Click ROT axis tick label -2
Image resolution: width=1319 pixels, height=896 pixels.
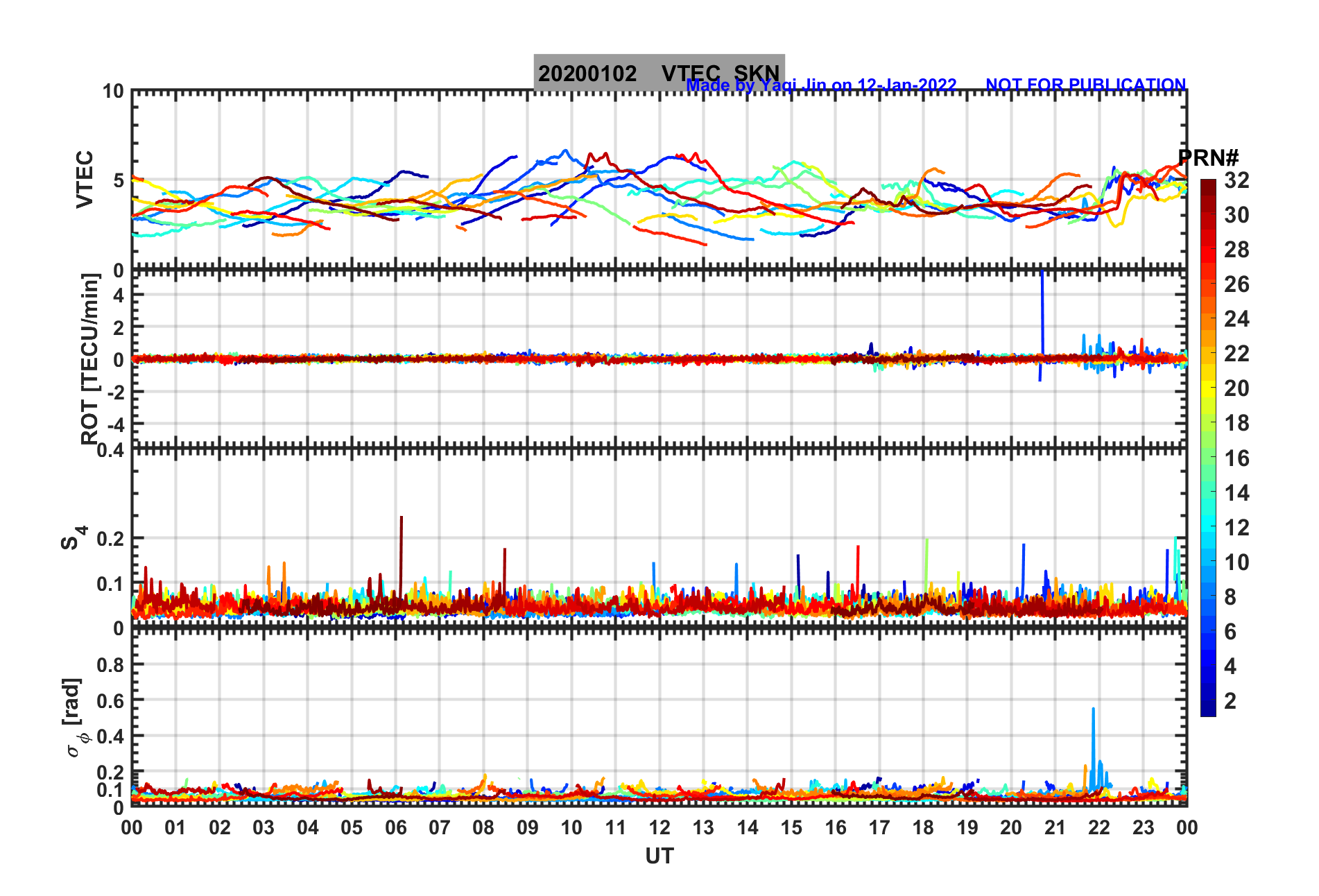tap(114, 392)
